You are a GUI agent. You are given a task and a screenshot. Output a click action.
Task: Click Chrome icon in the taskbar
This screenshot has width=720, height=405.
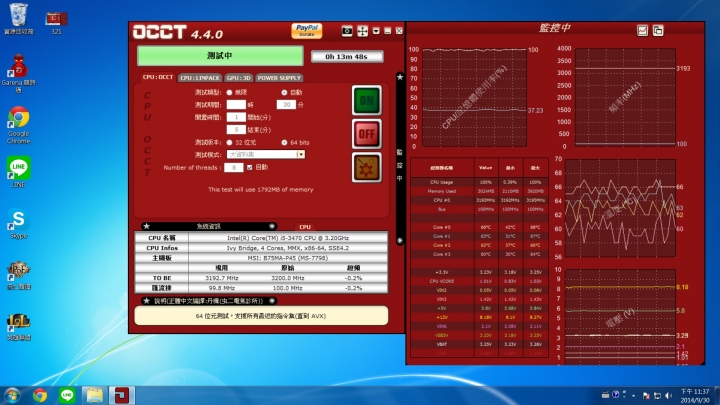tap(40, 395)
